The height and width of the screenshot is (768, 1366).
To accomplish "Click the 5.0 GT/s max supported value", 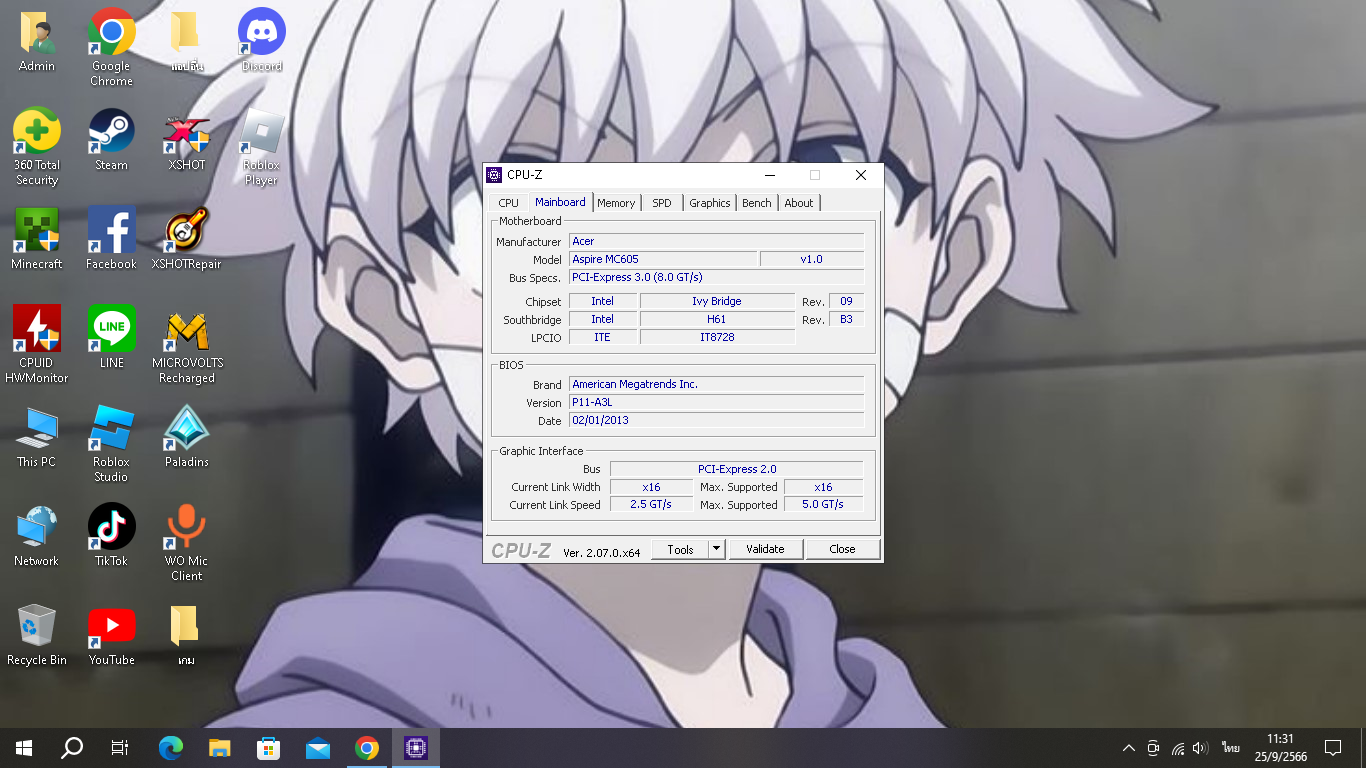I will 823,505.
